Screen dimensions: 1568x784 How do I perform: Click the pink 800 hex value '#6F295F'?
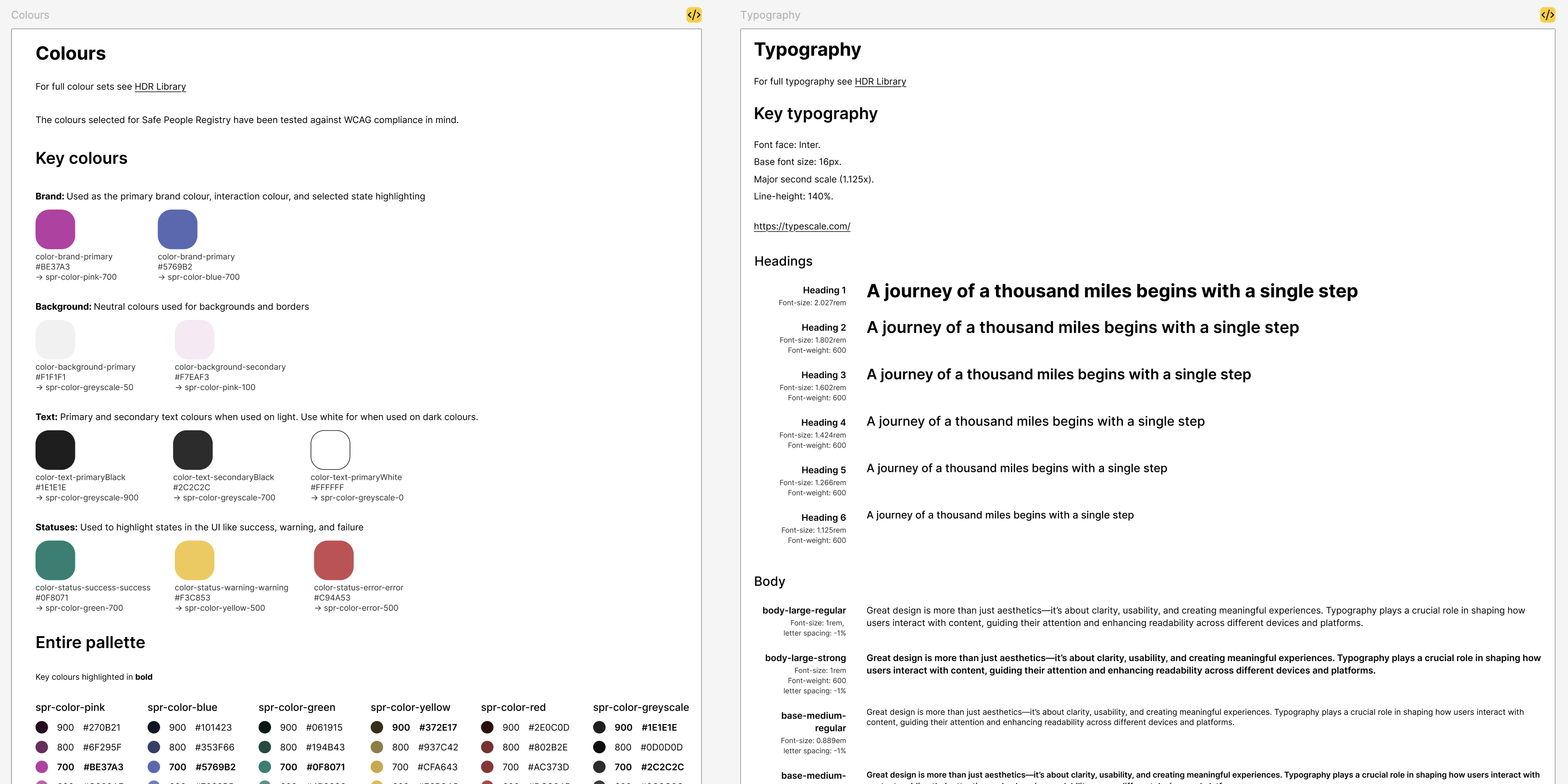pos(101,747)
